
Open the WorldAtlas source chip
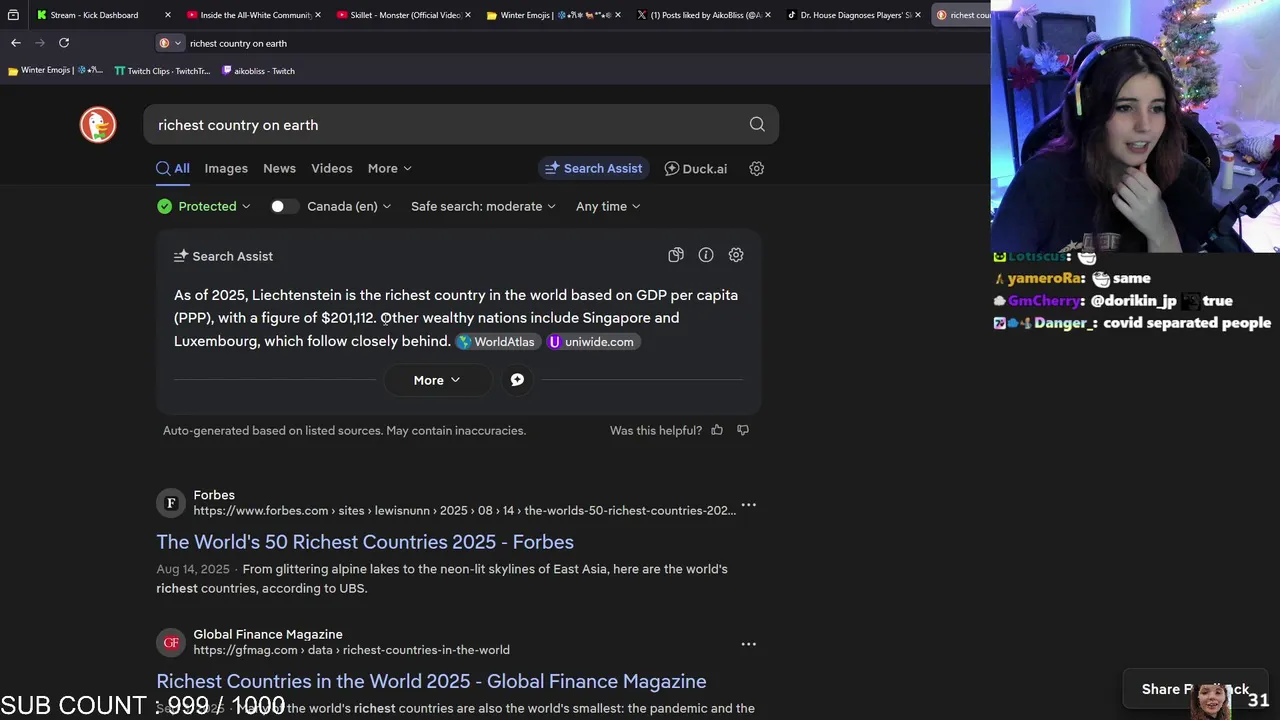tap(498, 342)
